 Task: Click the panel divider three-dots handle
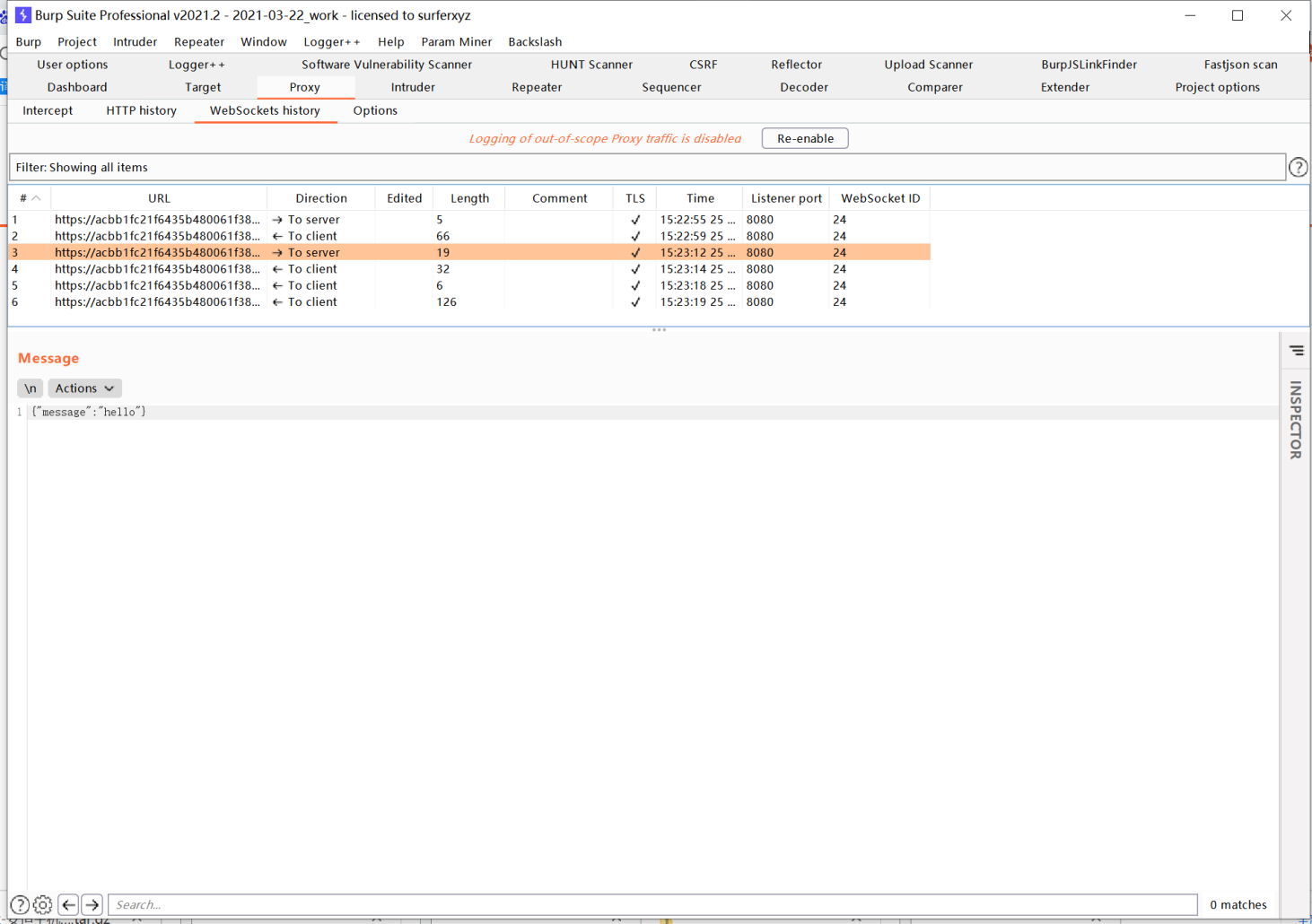[659, 330]
